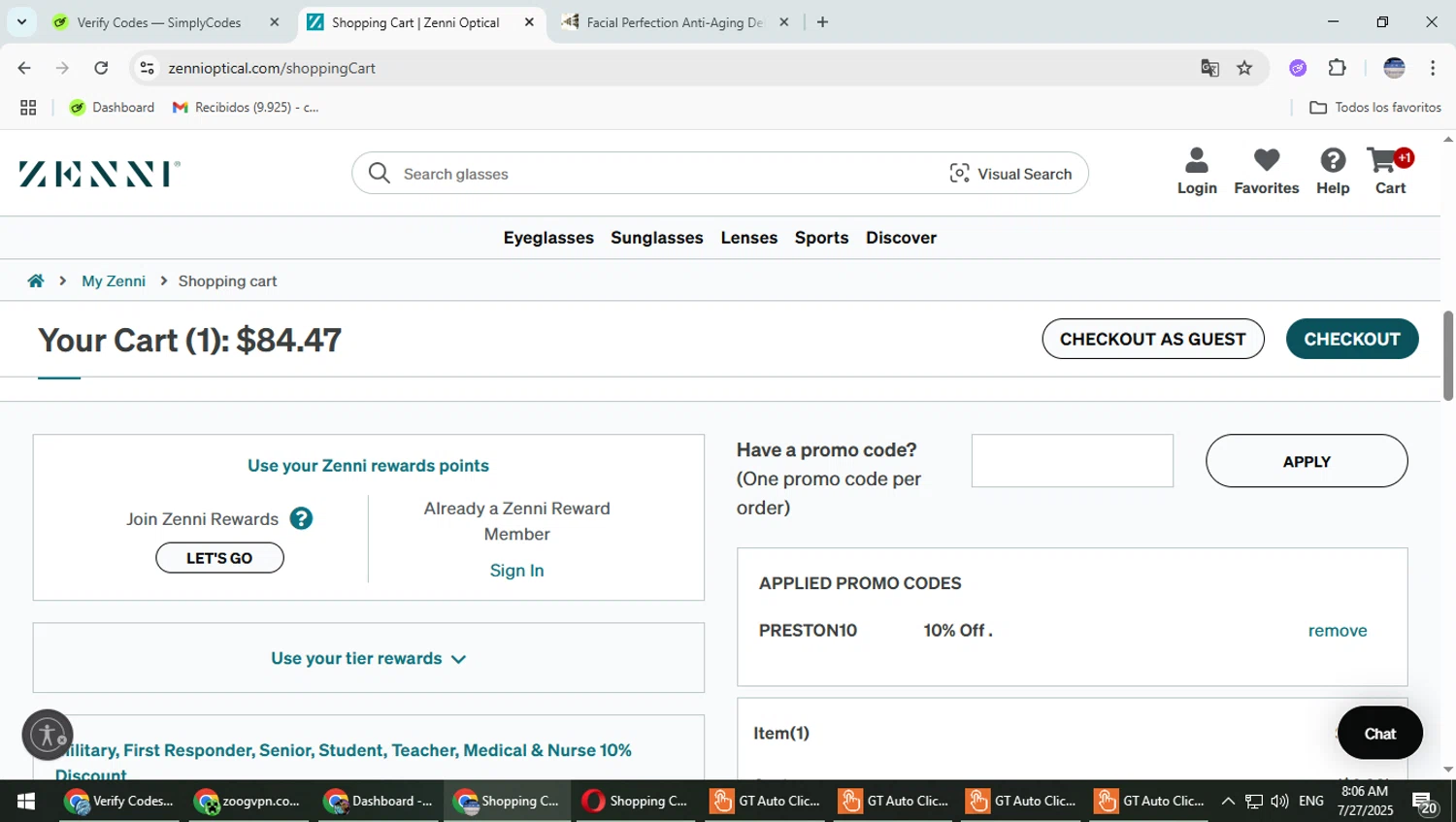
Task: Open the notification center in taskbar
Action: pos(1424,803)
